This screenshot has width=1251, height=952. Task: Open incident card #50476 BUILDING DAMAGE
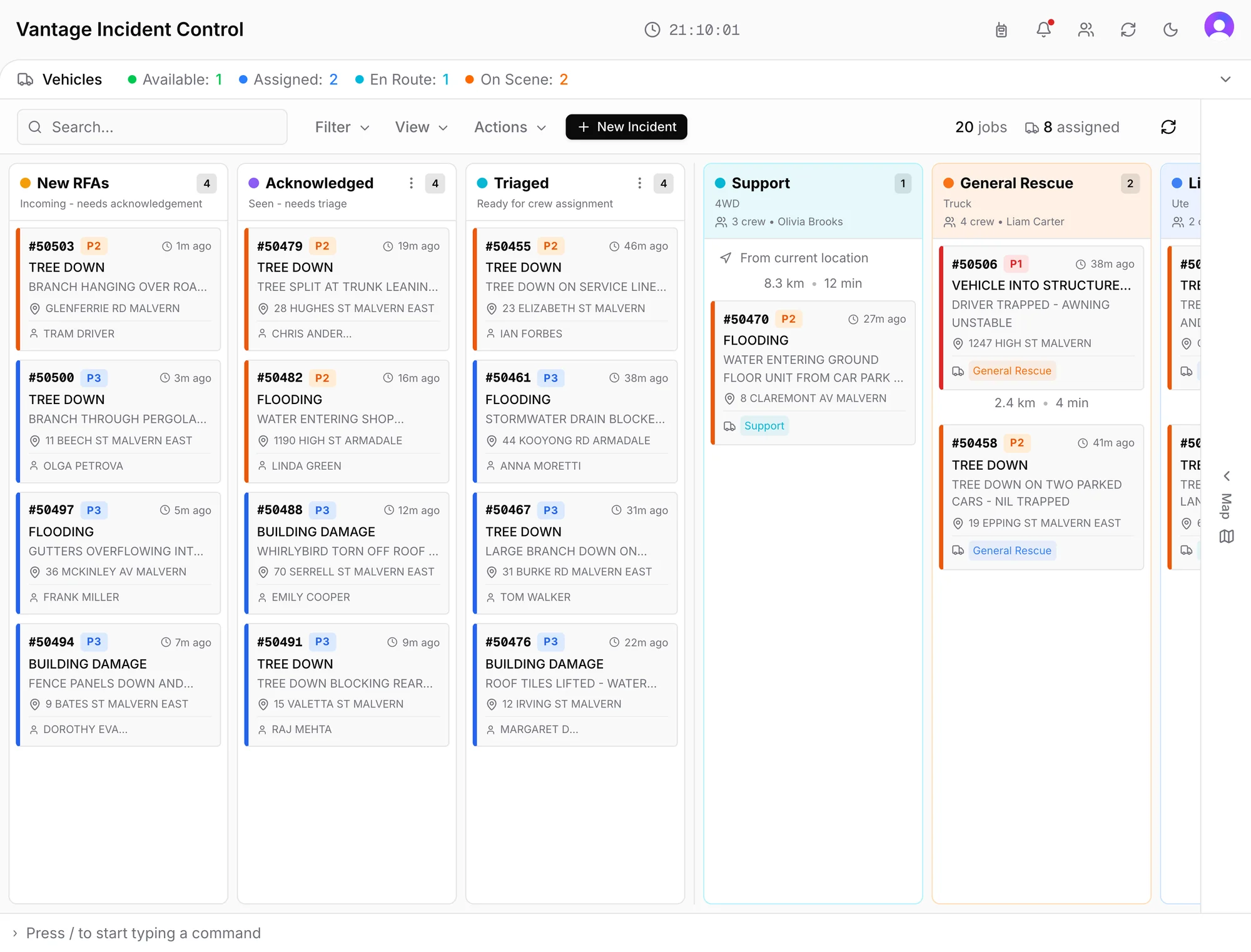575,685
